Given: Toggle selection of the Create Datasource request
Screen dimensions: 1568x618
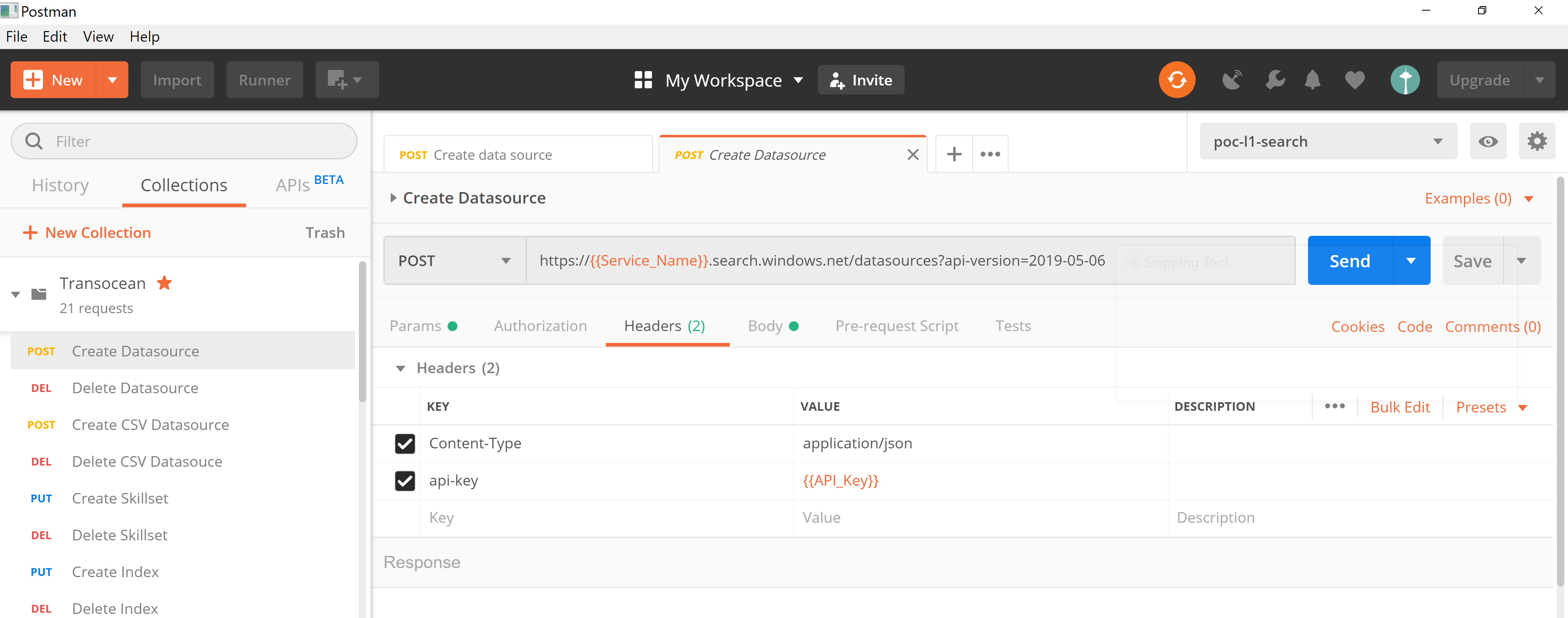Looking at the screenshot, I should pos(135,351).
